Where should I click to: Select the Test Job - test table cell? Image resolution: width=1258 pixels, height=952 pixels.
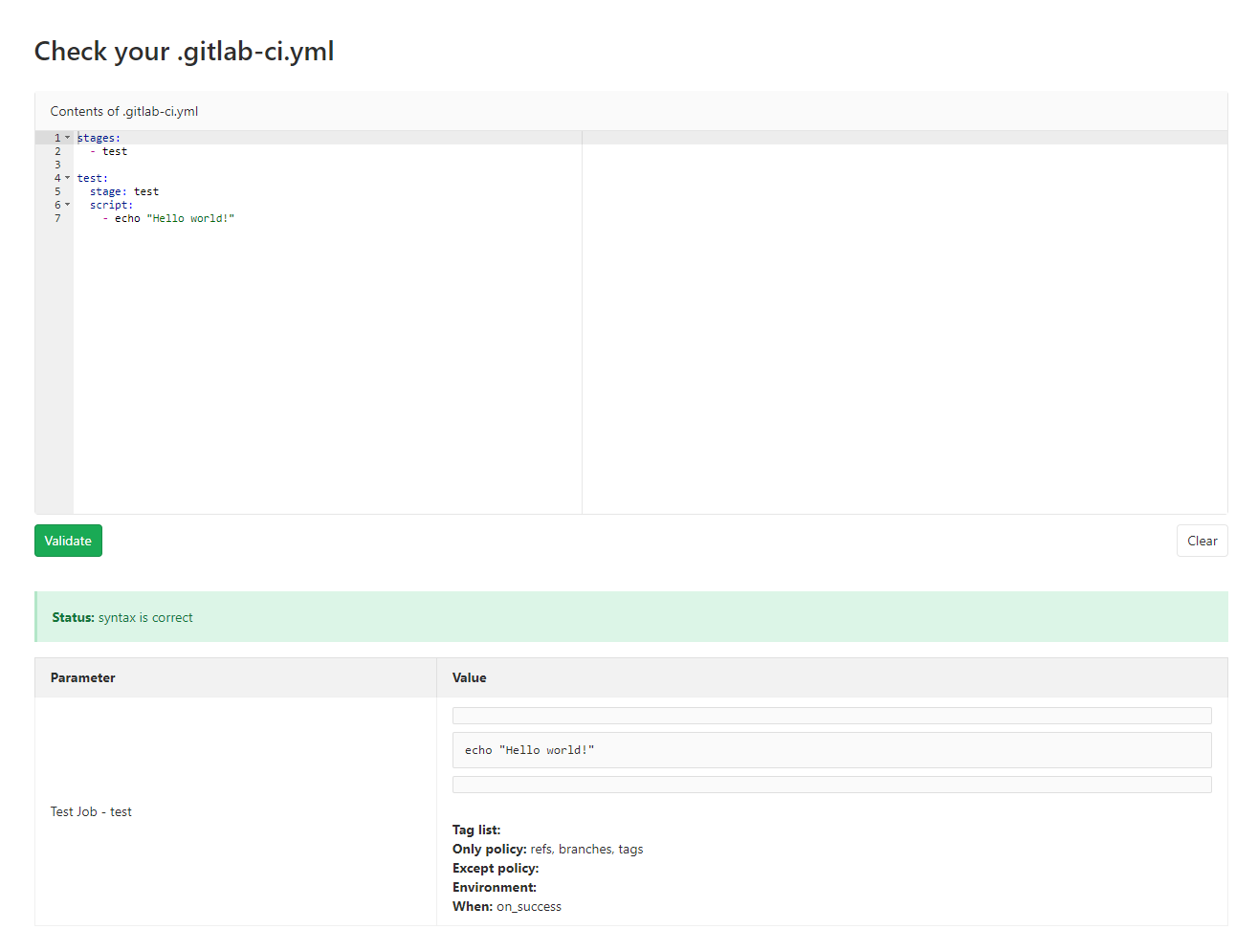pos(91,810)
